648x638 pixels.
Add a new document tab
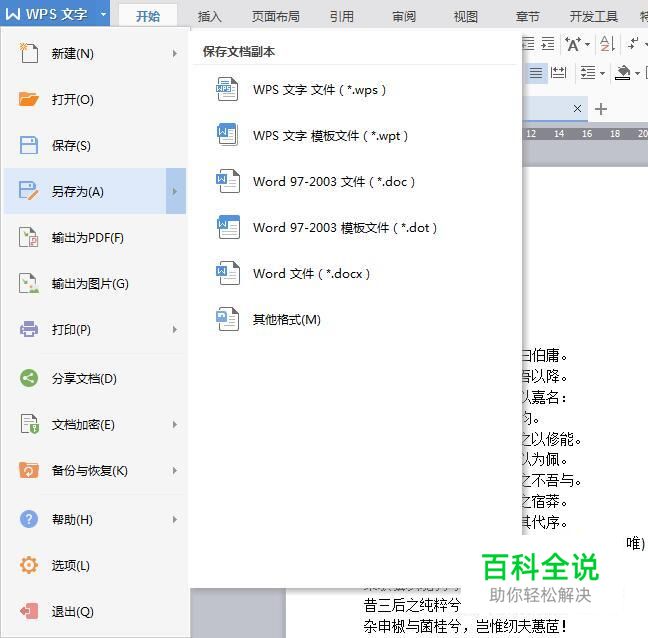pyautogui.click(x=600, y=109)
